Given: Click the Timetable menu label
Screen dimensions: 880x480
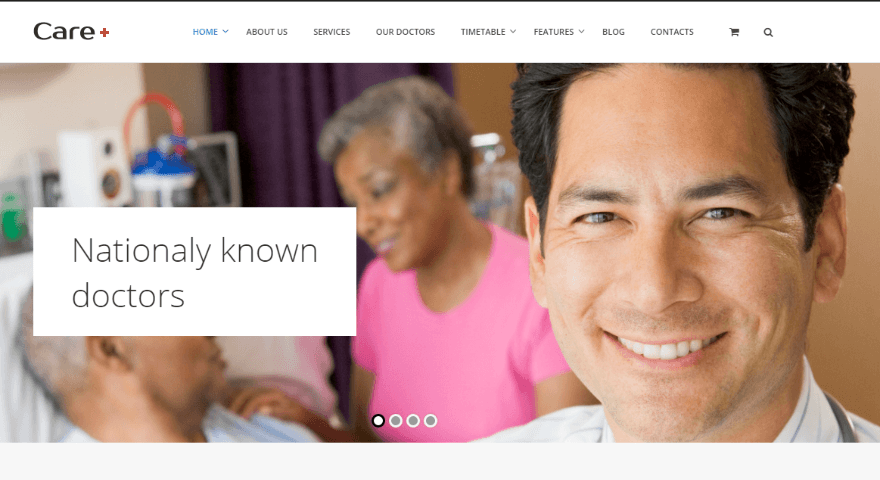Looking at the screenshot, I should 483,32.
